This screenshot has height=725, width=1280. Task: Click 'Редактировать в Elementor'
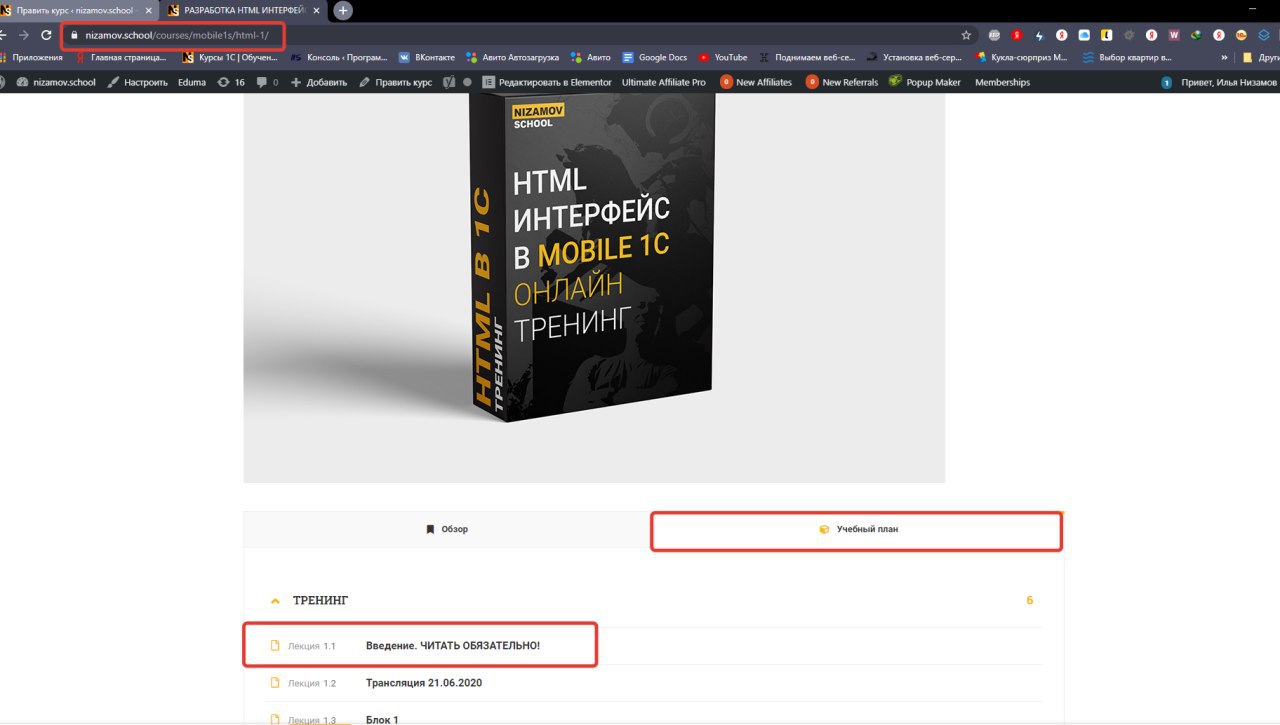[x=547, y=82]
